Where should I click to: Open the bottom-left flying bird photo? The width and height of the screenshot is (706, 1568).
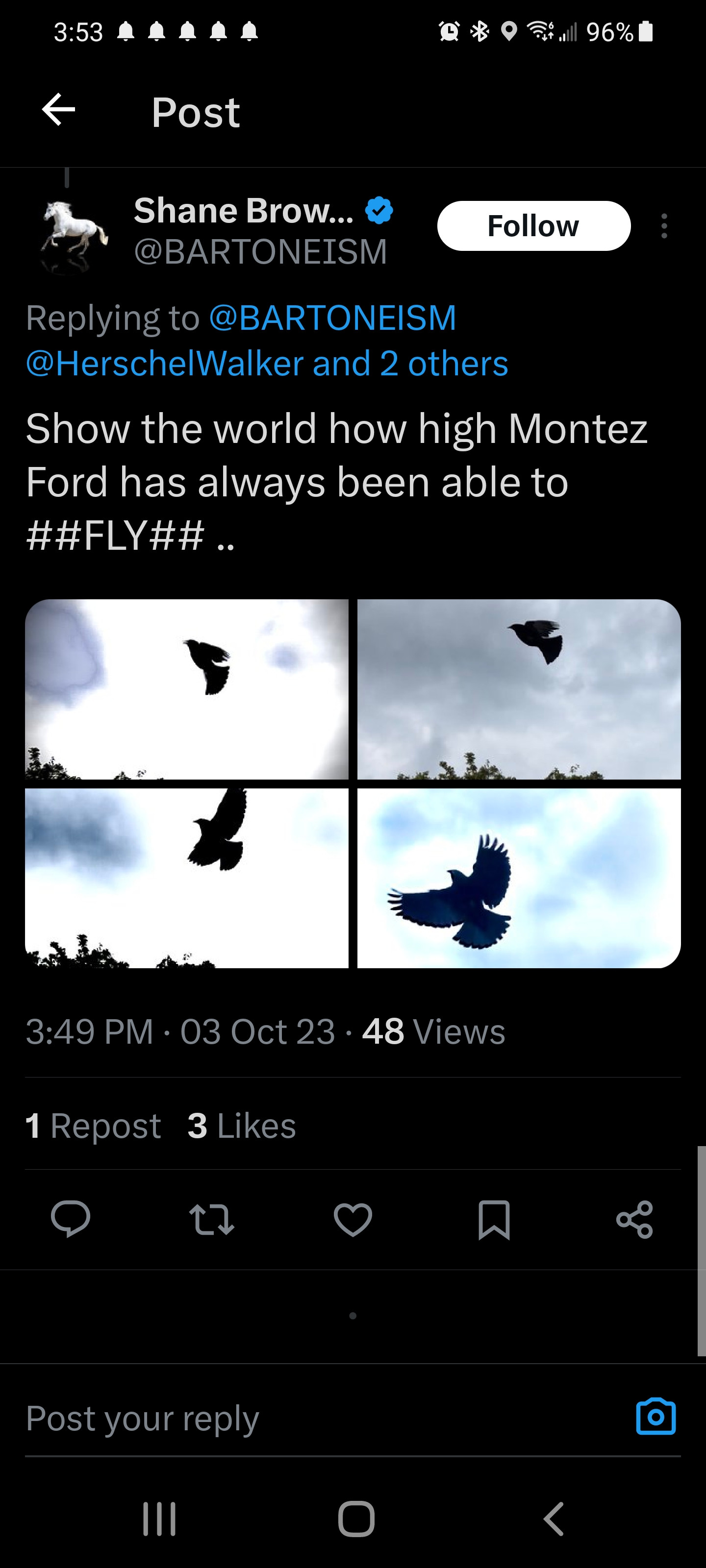point(186,878)
